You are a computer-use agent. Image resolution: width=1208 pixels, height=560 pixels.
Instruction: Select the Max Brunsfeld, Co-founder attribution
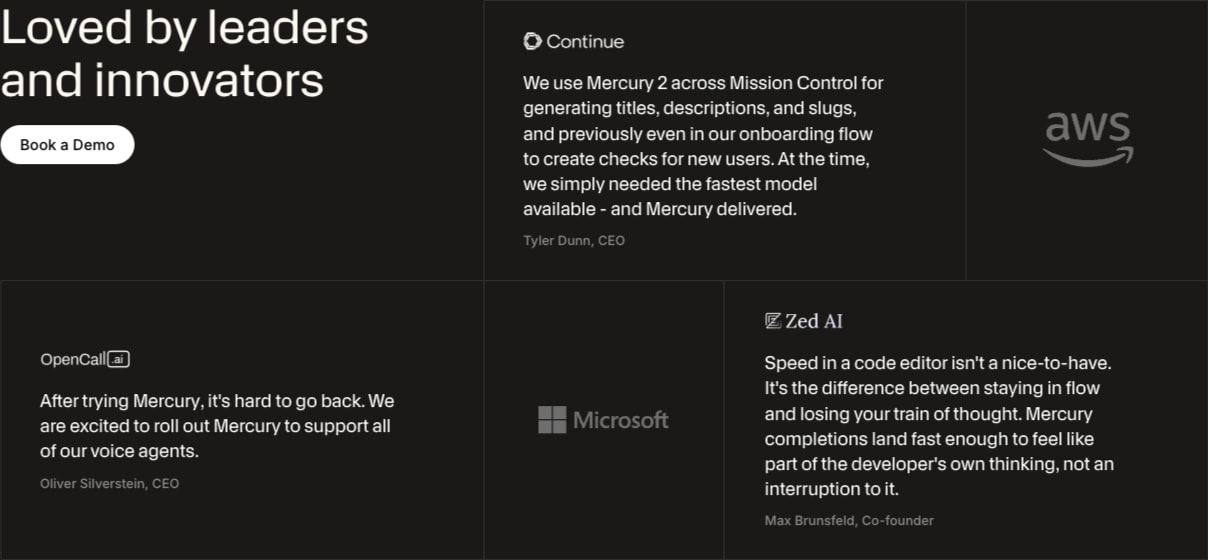click(849, 520)
